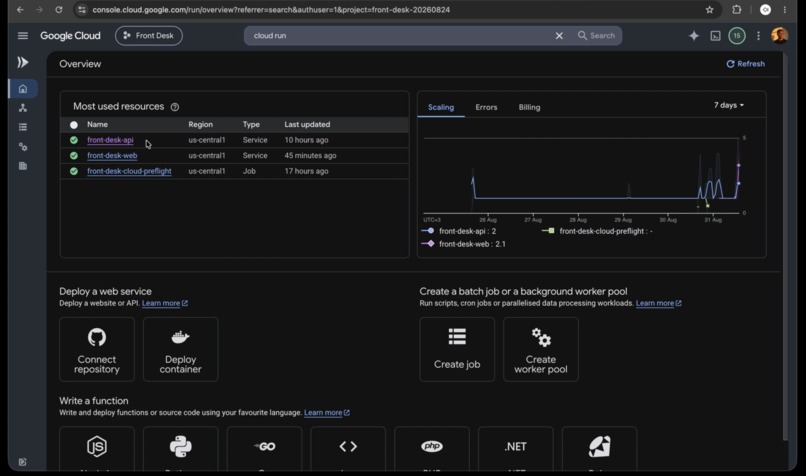This screenshot has width=806, height=476.
Task: Choose the code brackets function card
Action: point(348,449)
